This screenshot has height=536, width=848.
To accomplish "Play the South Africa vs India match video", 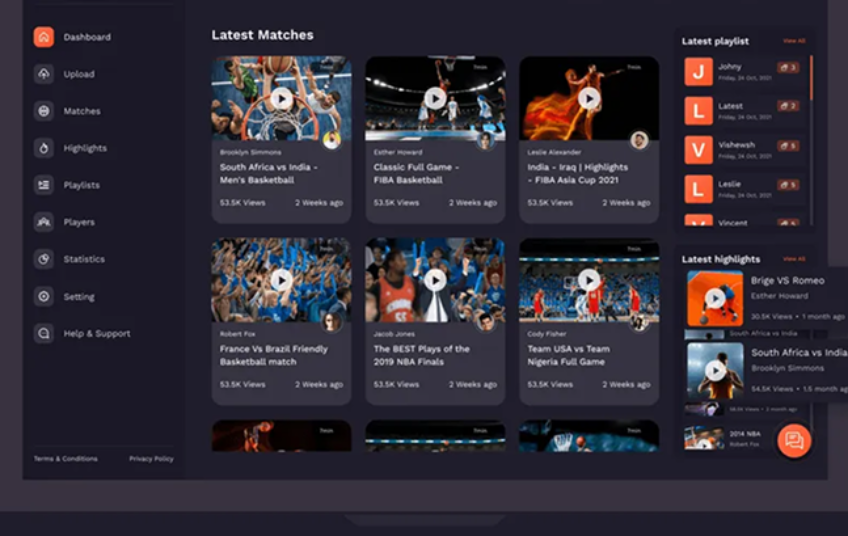I will (281, 99).
